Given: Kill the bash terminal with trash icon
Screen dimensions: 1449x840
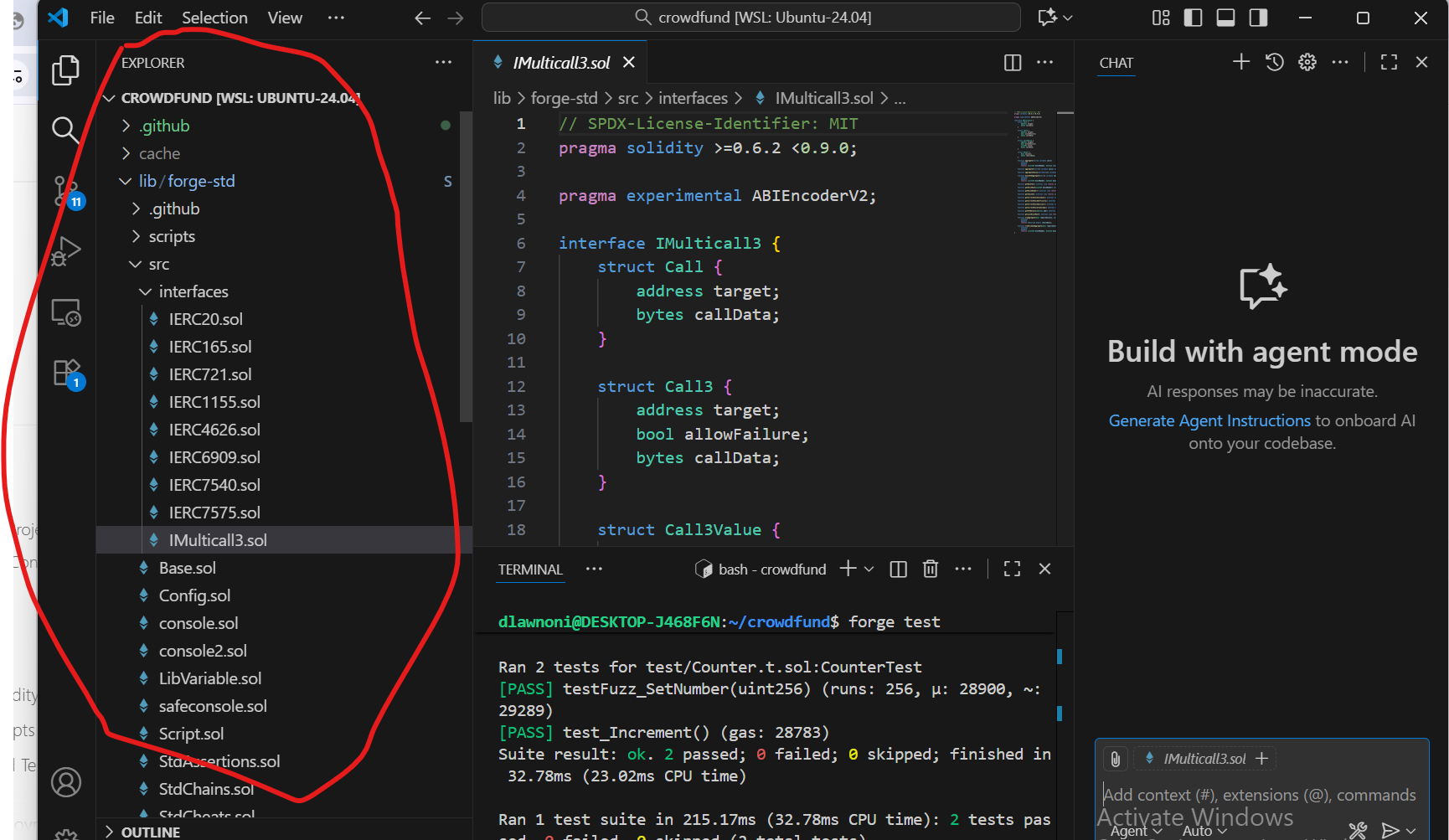Looking at the screenshot, I should pyautogui.click(x=930, y=569).
